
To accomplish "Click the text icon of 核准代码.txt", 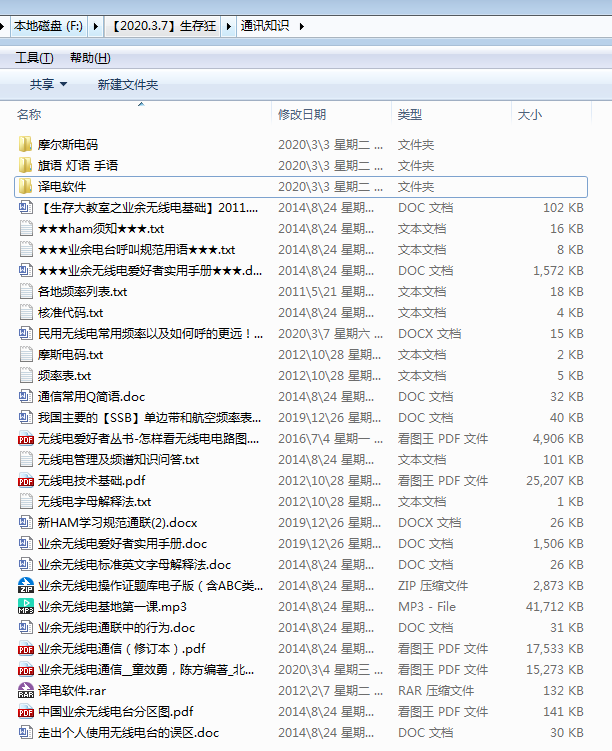I will [x=25, y=313].
